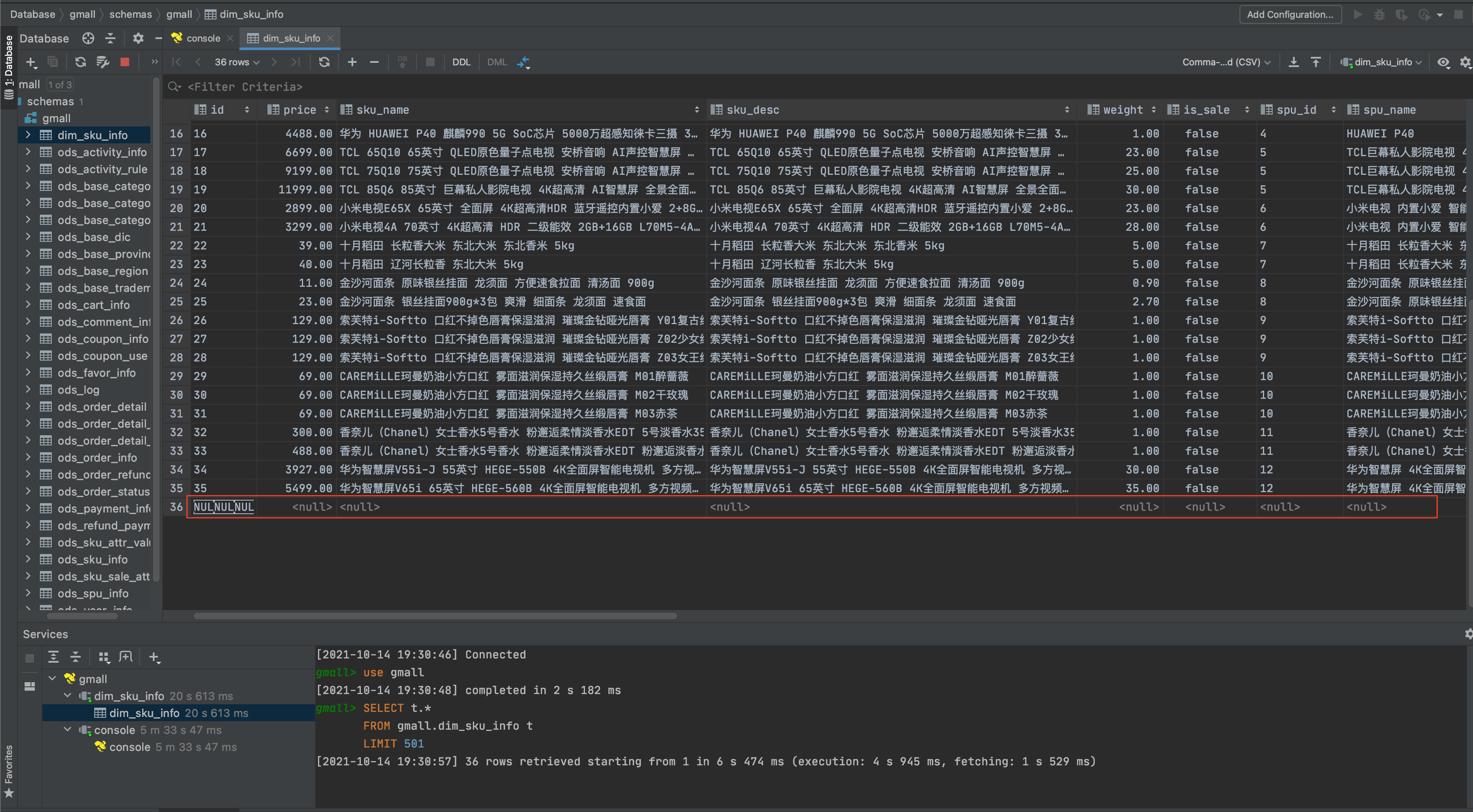Switch to the console tab

[x=202, y=38]
